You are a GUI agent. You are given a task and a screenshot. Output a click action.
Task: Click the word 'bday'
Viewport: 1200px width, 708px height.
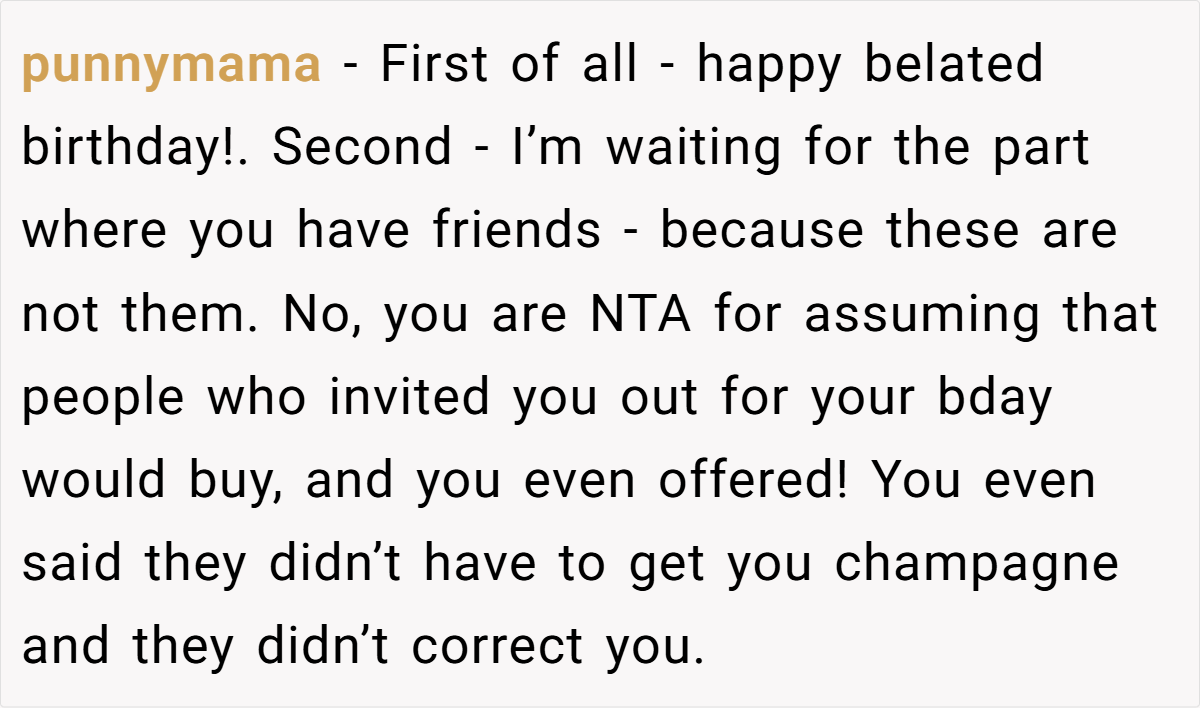[x=994, y=399]
